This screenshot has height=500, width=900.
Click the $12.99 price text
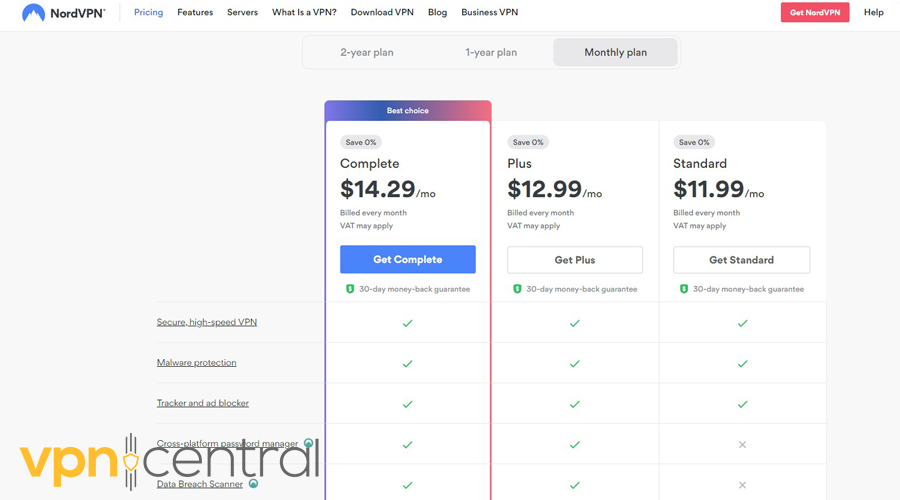click(545, 189)
